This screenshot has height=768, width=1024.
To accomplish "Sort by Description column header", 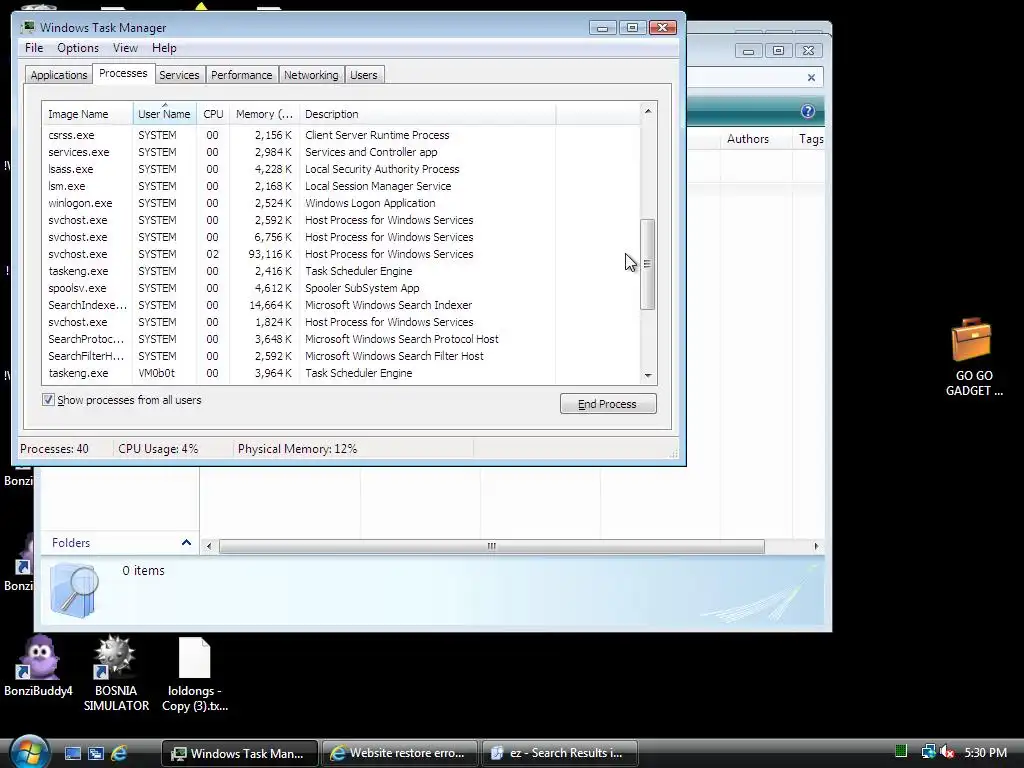I will tap(427, 114).
